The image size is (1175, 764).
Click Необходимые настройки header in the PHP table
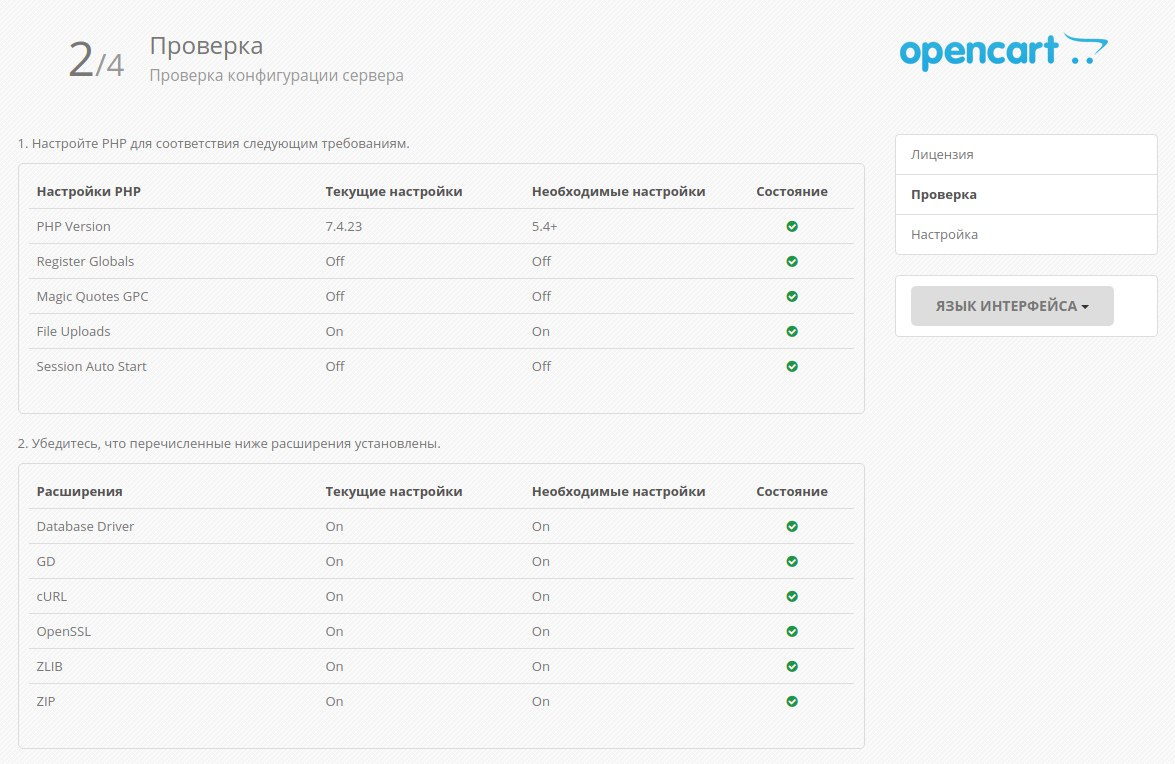618,191
